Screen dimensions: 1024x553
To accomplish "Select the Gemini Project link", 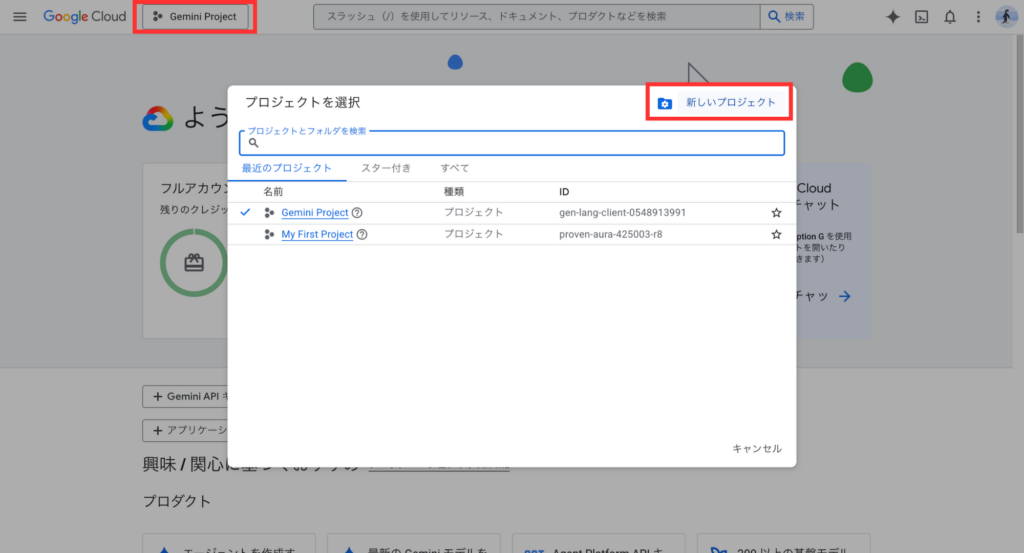I will click(314, 212).
